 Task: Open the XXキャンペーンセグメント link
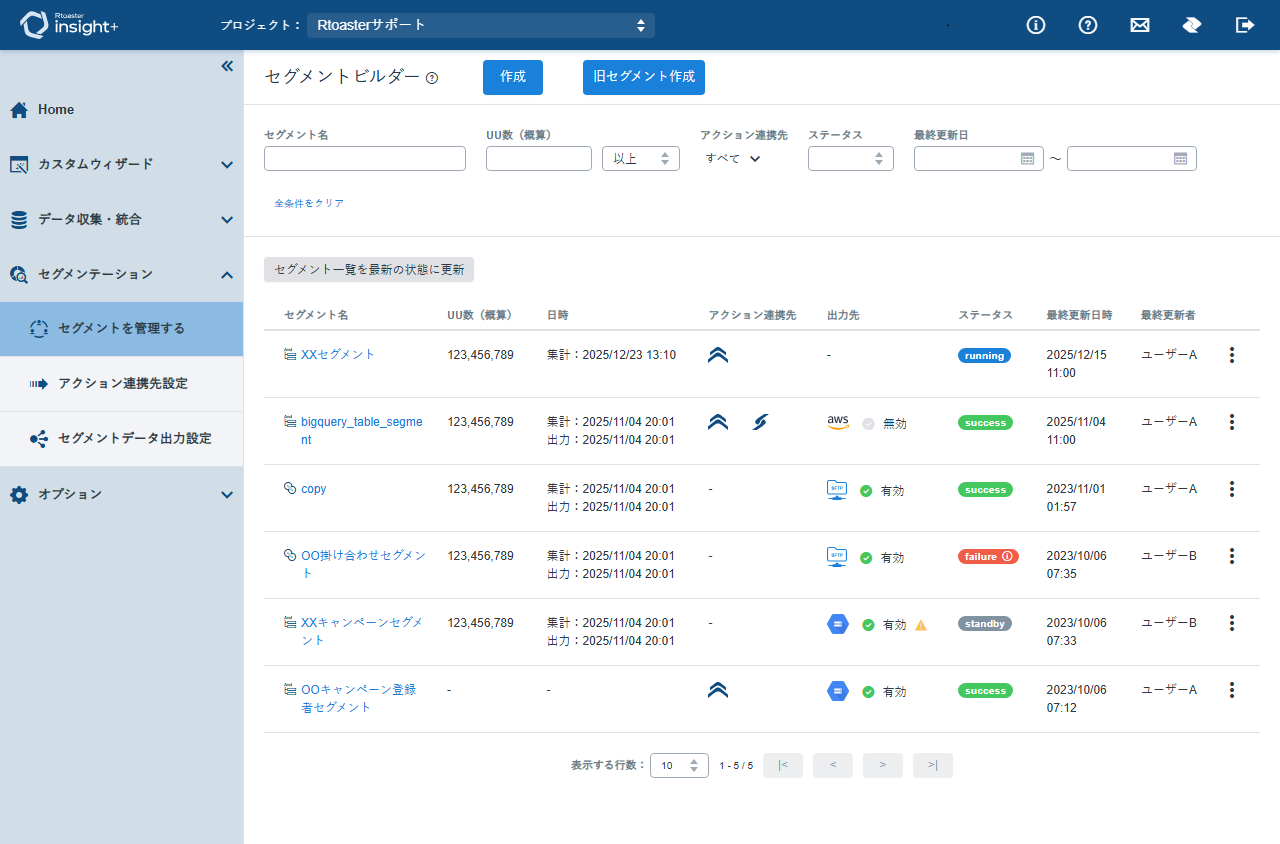[362, 632]
